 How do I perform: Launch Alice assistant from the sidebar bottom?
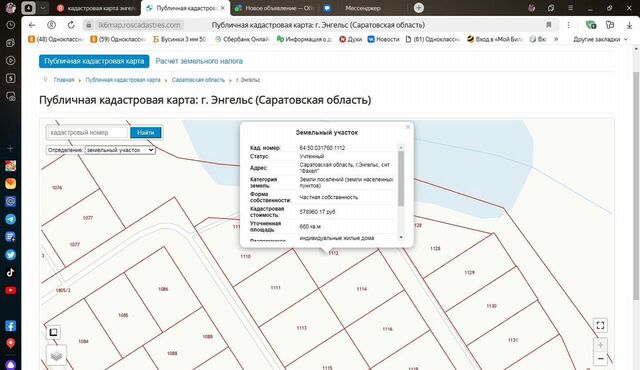tap(11, 364)
